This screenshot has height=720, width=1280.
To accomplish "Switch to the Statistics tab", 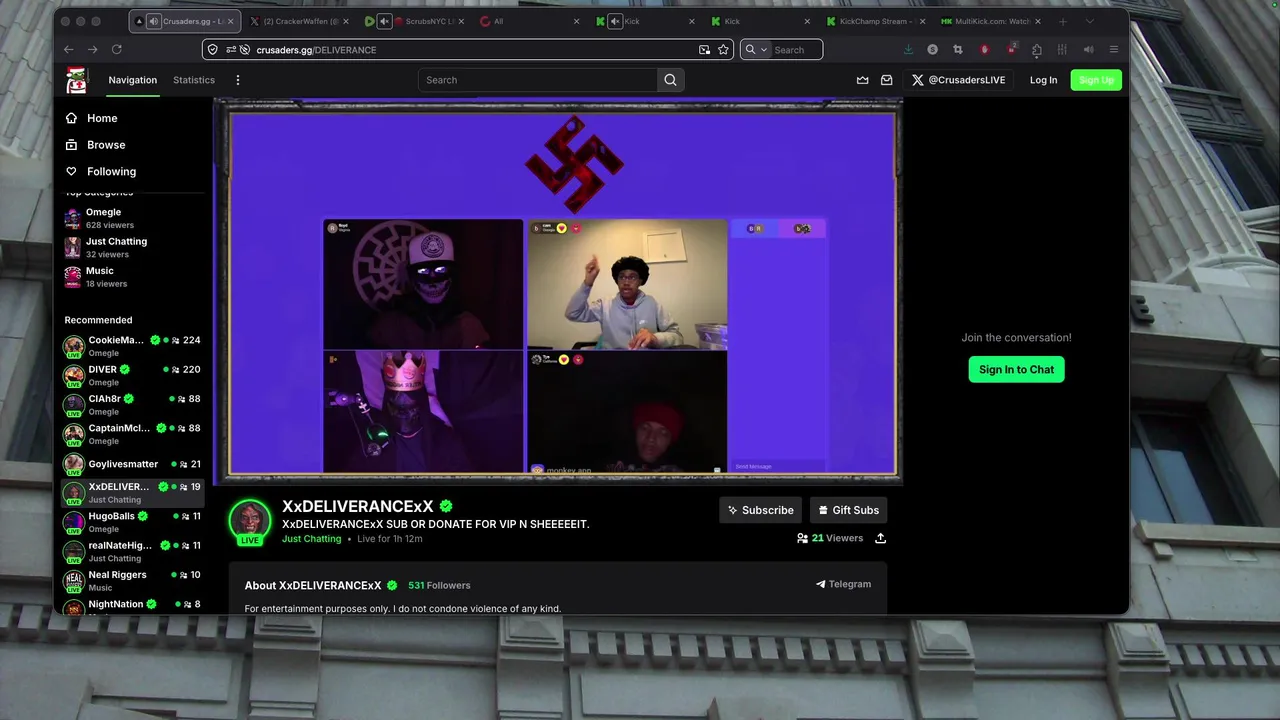I will [194, 80].
